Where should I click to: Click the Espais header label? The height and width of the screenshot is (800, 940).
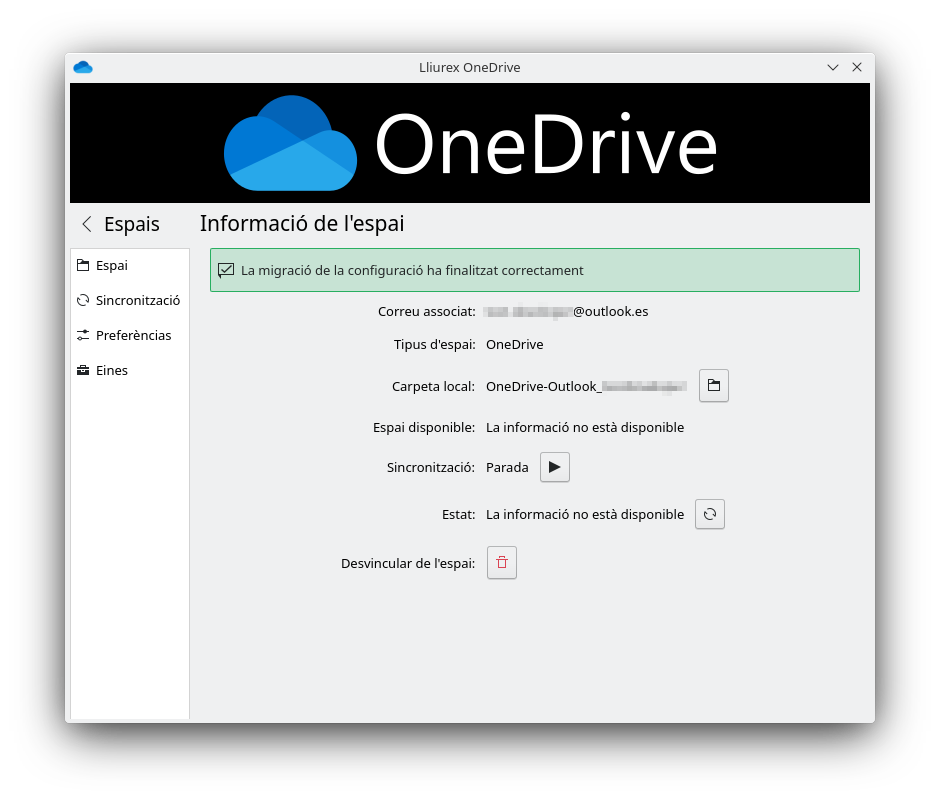coord(131,224)
